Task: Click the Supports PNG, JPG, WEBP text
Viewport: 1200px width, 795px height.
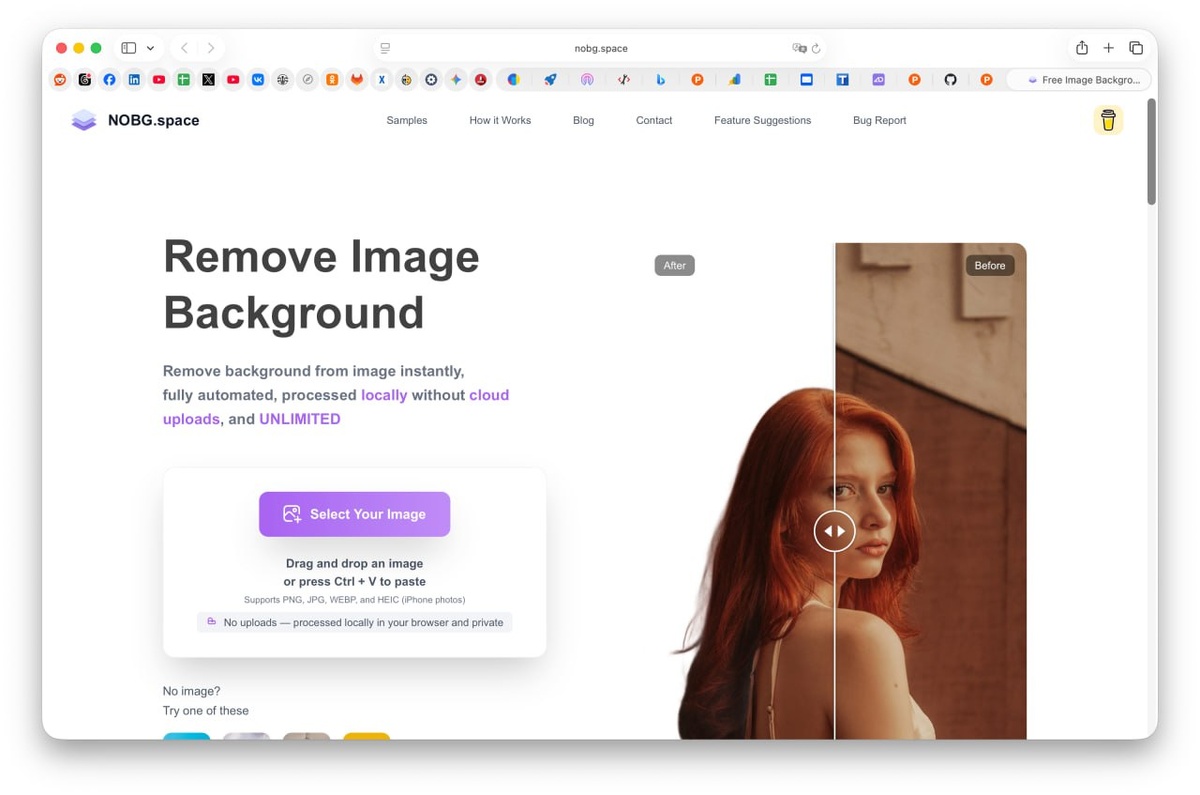Action: pyautogui.click(x=355, y=600)
